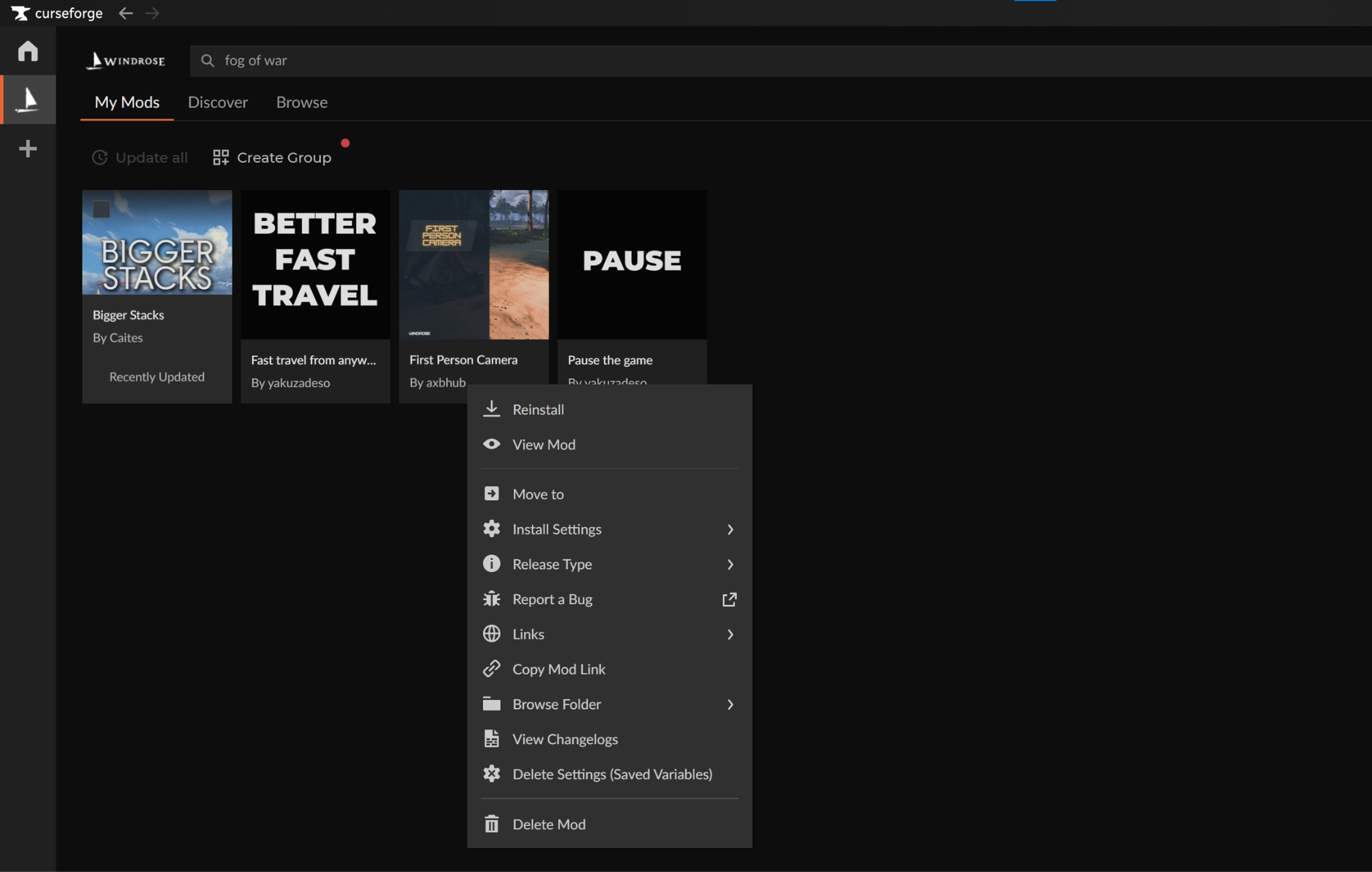Click the Move to arrow icon

pyautogui.click(x=491, y=493)
